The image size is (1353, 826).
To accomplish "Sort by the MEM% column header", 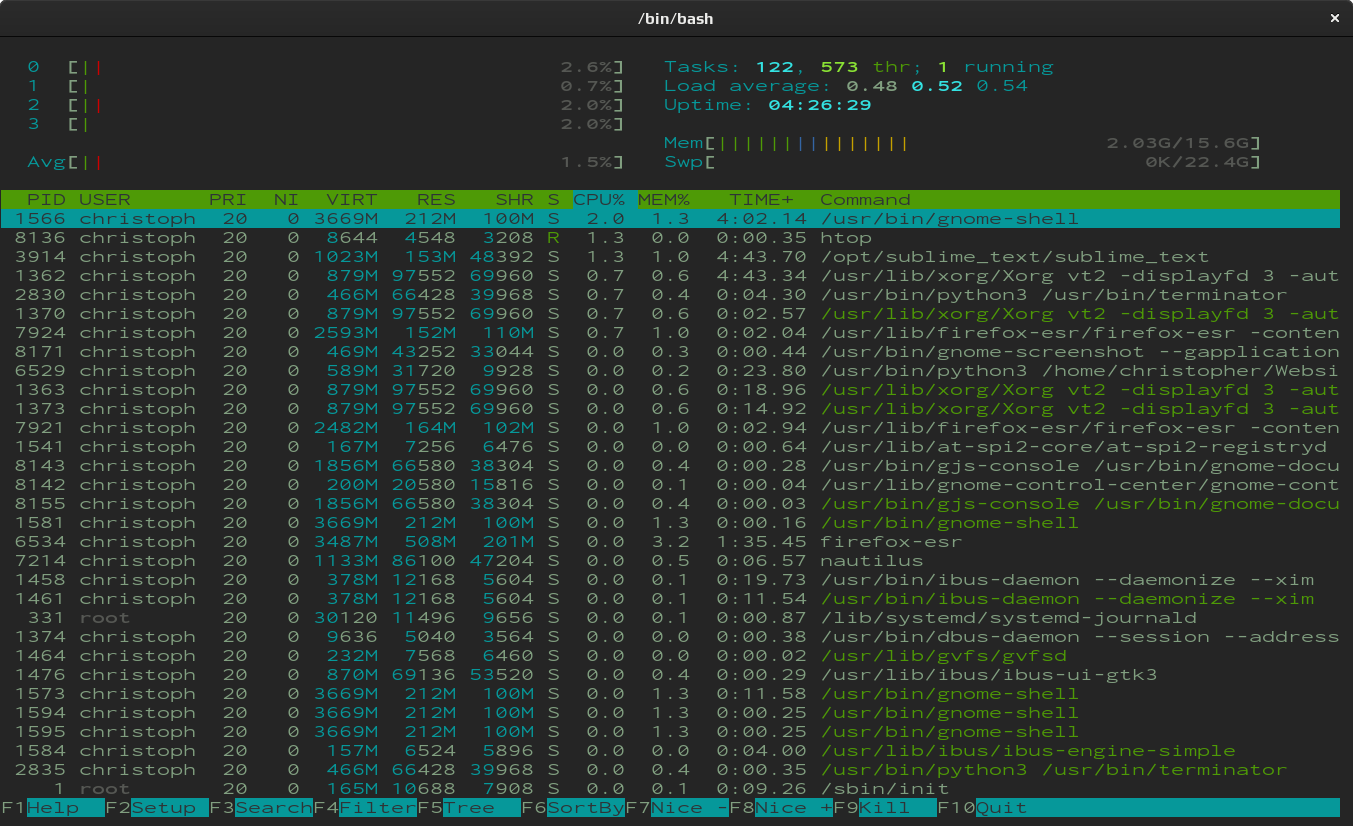I will (664, 200).
